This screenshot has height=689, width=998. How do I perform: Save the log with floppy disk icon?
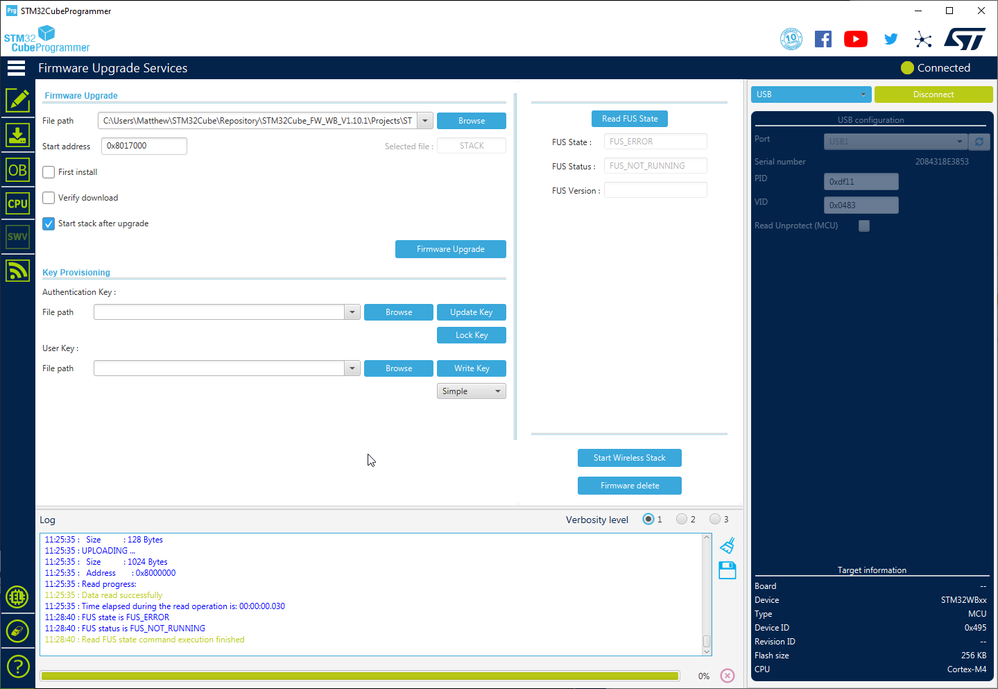[727, 570]
